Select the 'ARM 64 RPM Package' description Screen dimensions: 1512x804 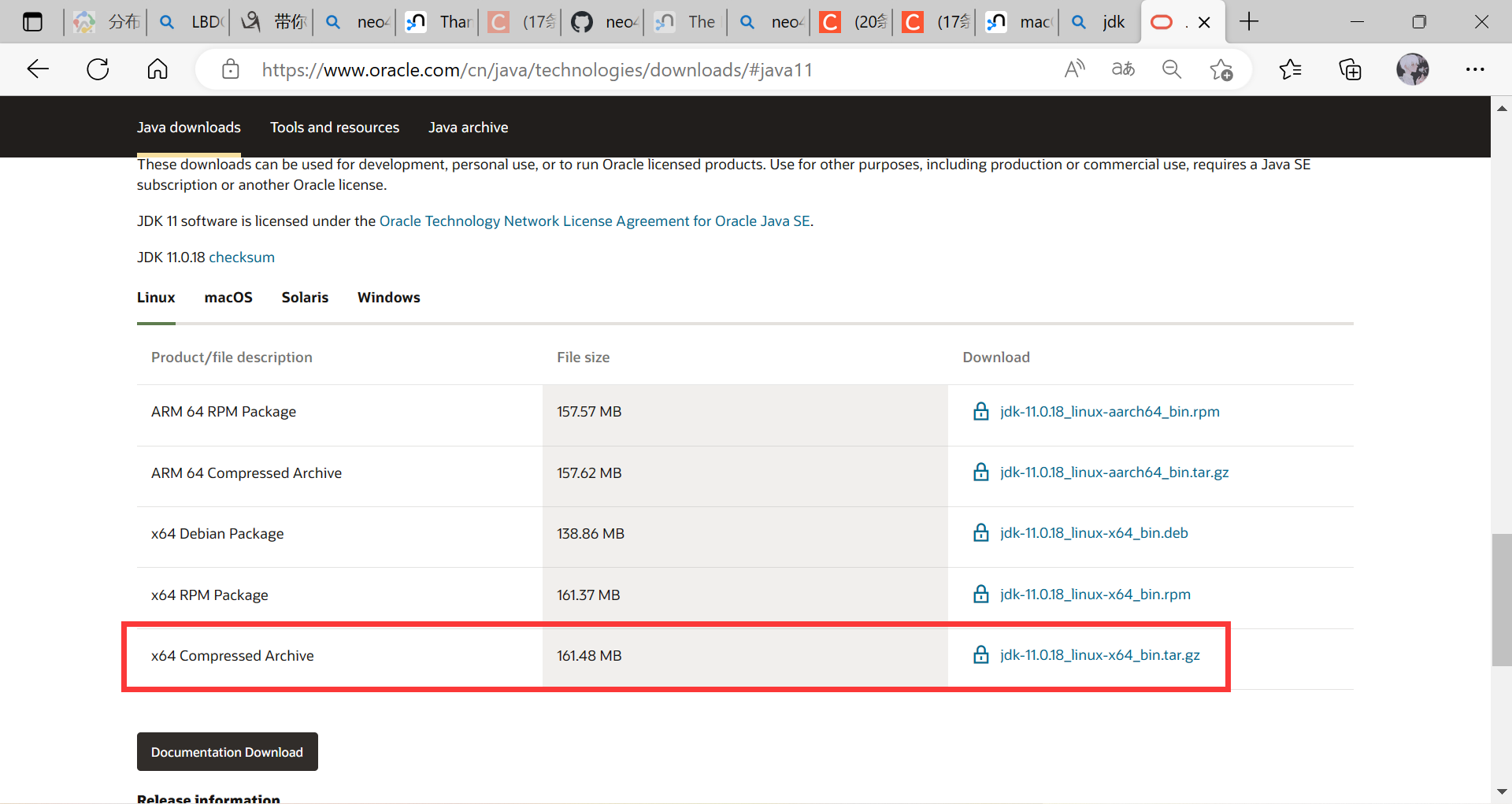tap(224, 412)
